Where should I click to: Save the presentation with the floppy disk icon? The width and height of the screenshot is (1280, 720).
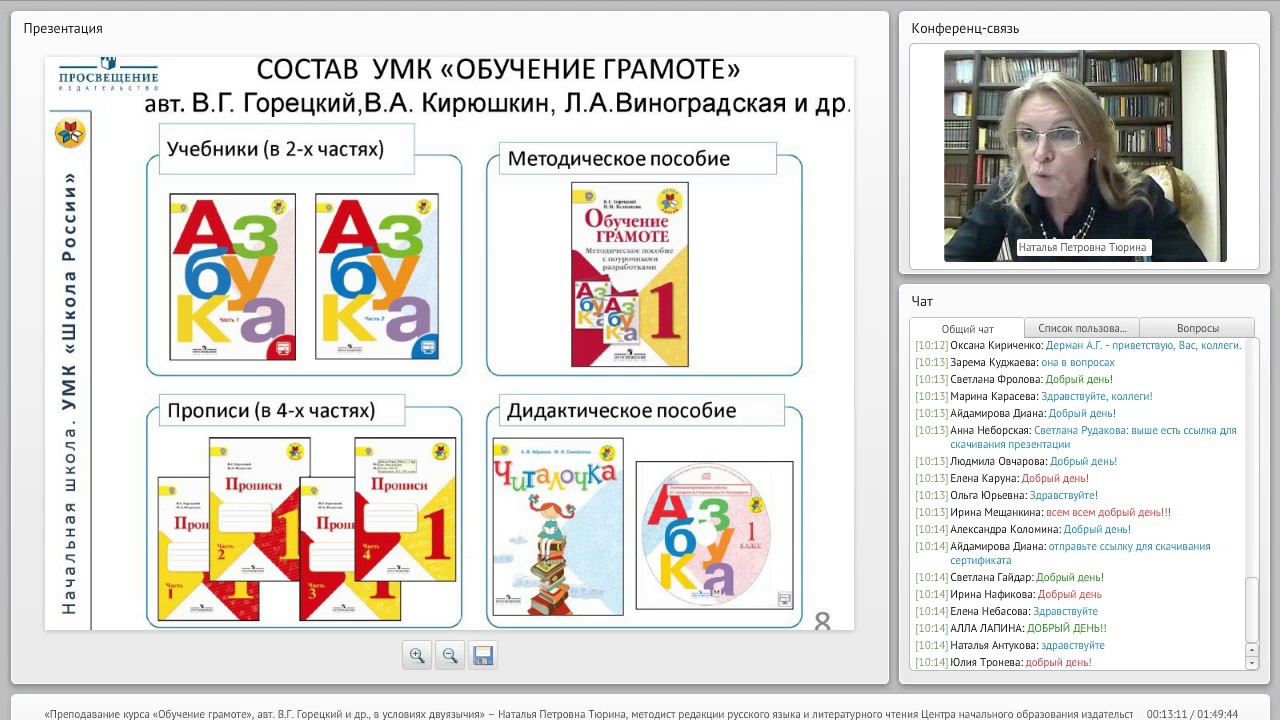[483, 656]
